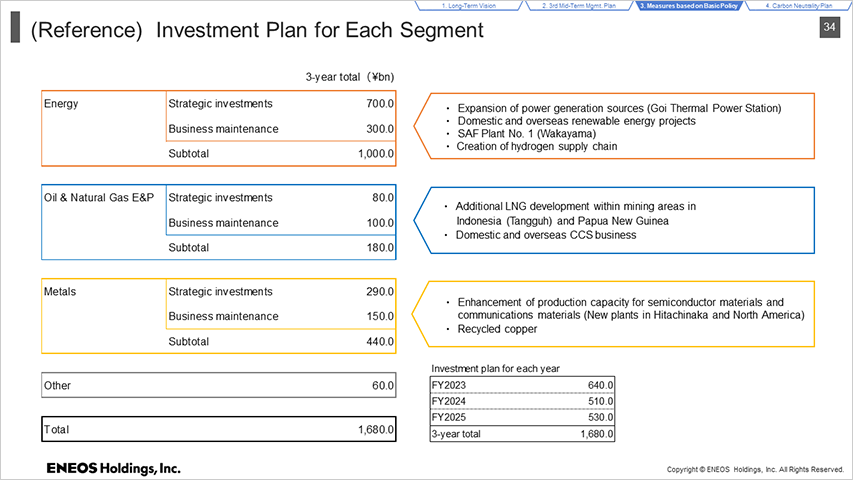Select the Total value 1,680.0 in main table
Image resolution: width=853 pixels, height=480 pixels.
click(376, 429)
